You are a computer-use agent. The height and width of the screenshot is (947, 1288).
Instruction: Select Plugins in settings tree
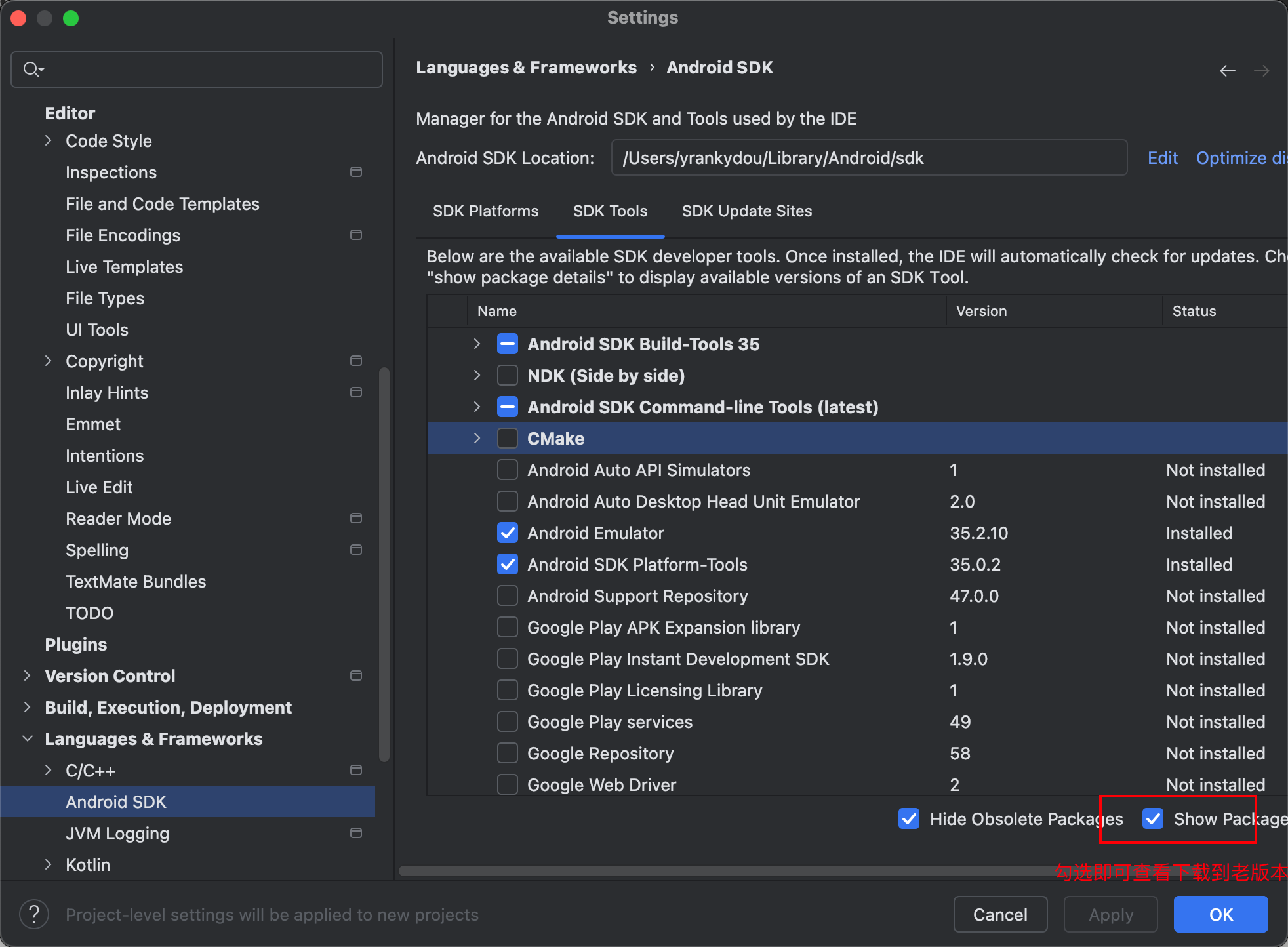(x=75, y=644)
